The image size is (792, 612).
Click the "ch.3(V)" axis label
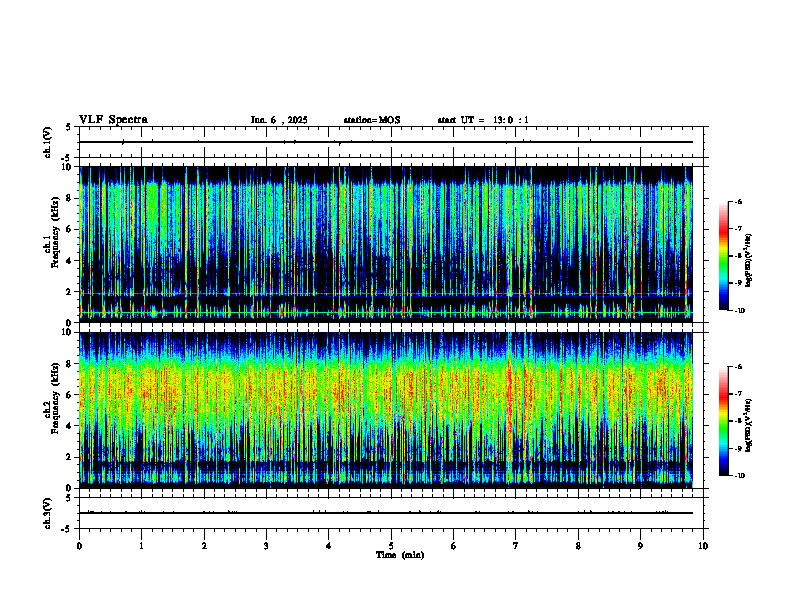coord(47,513)
